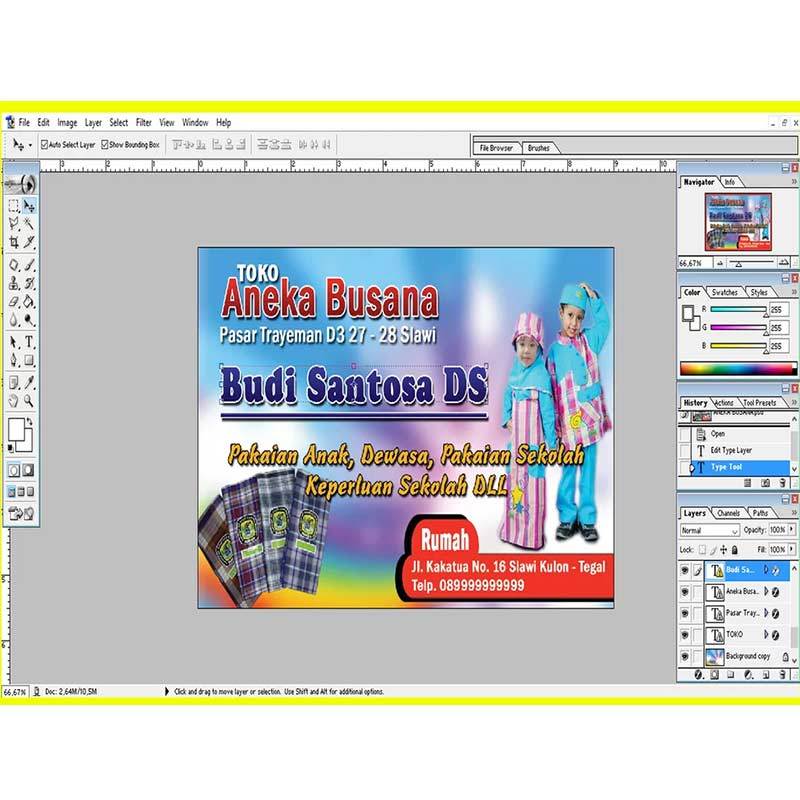800x800 pixels.
Task: Select the Zoom tool
Action: pyautogui.click(x=29, y=401)
